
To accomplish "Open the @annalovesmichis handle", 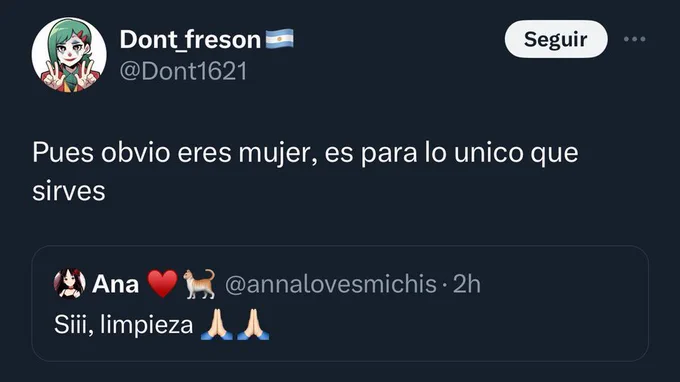I will click(x=331, y=284).
